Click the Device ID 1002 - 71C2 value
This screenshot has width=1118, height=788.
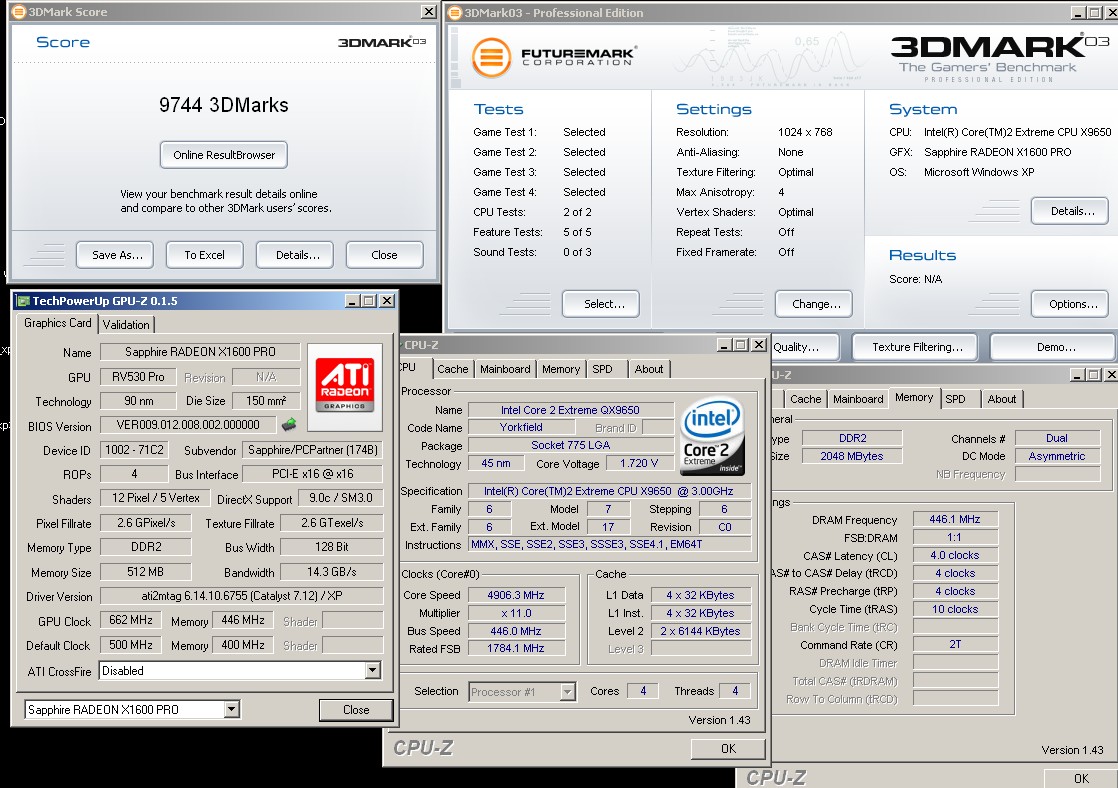135,450
